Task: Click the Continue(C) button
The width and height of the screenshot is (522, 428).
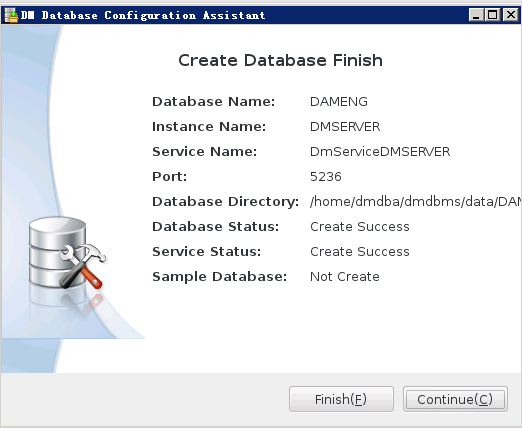Action: pyautogui.click(x=455, y=399)
